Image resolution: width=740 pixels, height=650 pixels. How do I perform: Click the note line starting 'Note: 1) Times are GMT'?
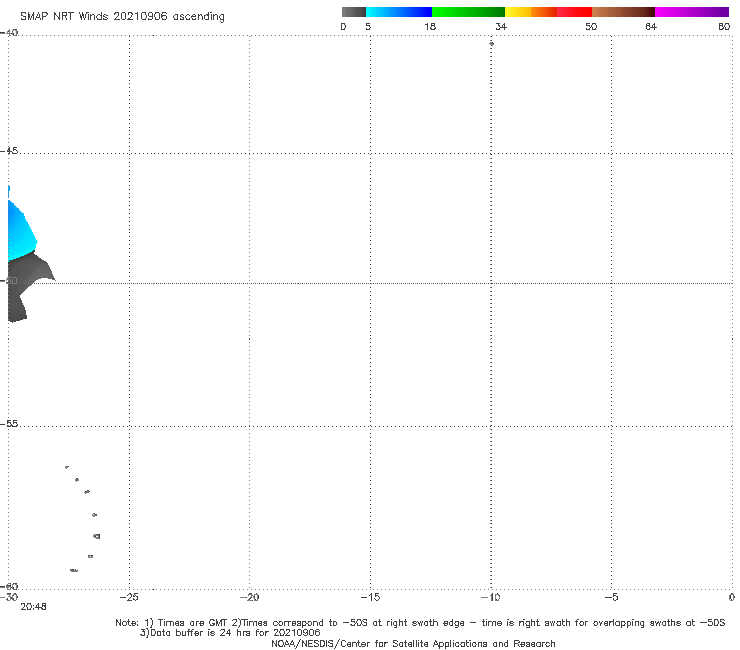point(420,623)
